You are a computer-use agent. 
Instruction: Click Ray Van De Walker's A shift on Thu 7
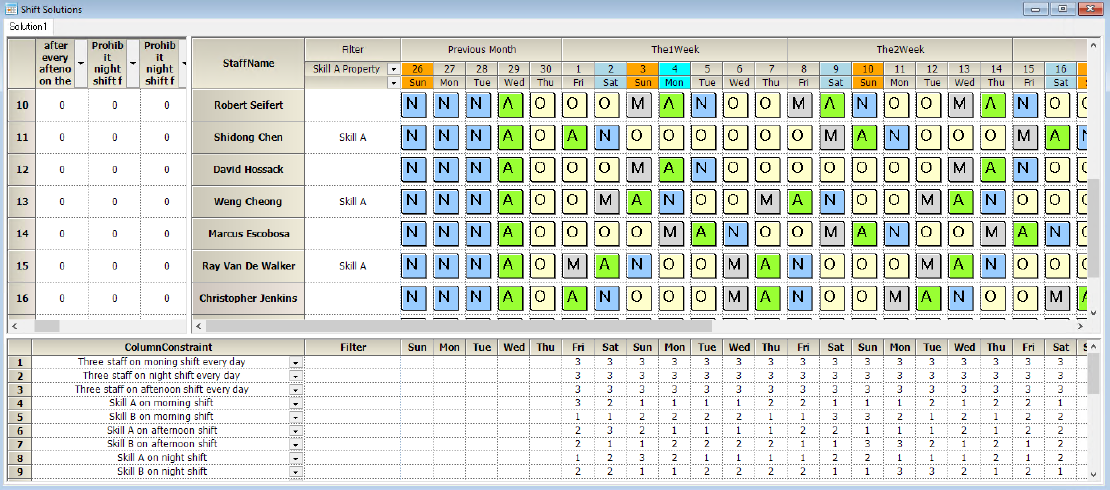click(x=767, y=266)
